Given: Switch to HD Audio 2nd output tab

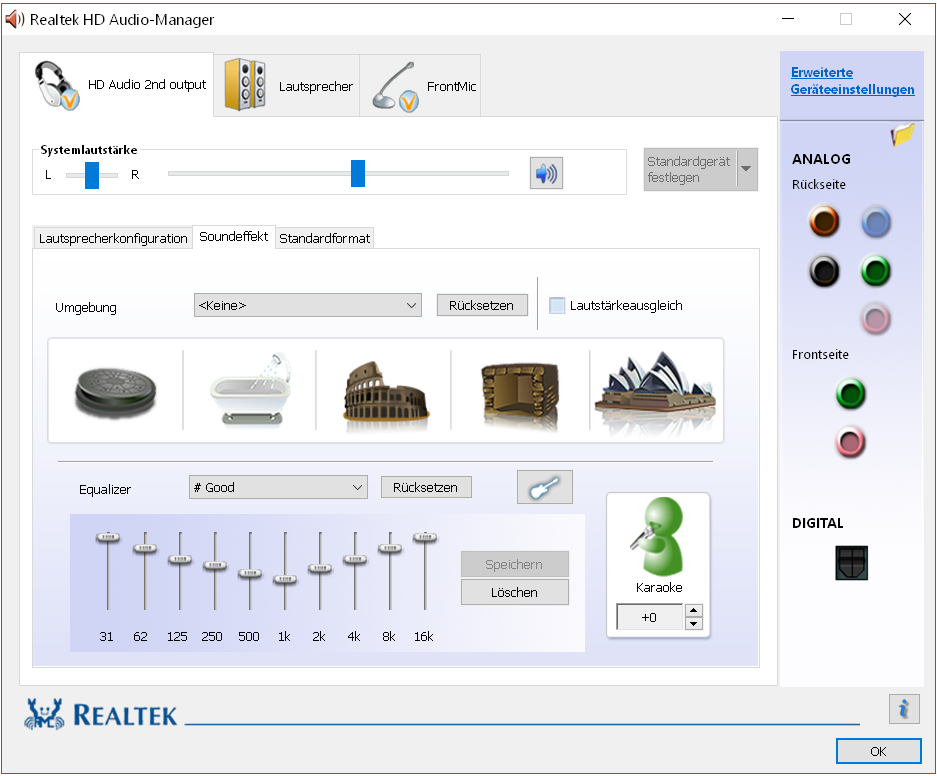Looking at the screenshot, I should coord(117,85).
